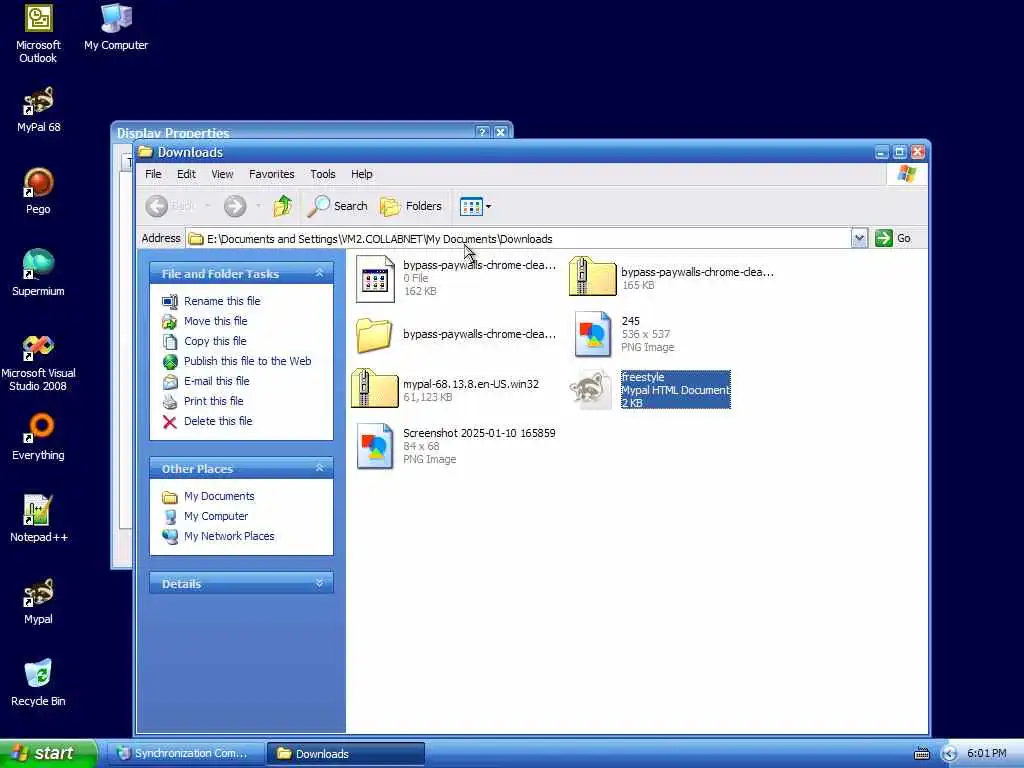This screenshot has height=768, width=1024.
Task: Open the Tools menu
Action: tap(323, 174)
